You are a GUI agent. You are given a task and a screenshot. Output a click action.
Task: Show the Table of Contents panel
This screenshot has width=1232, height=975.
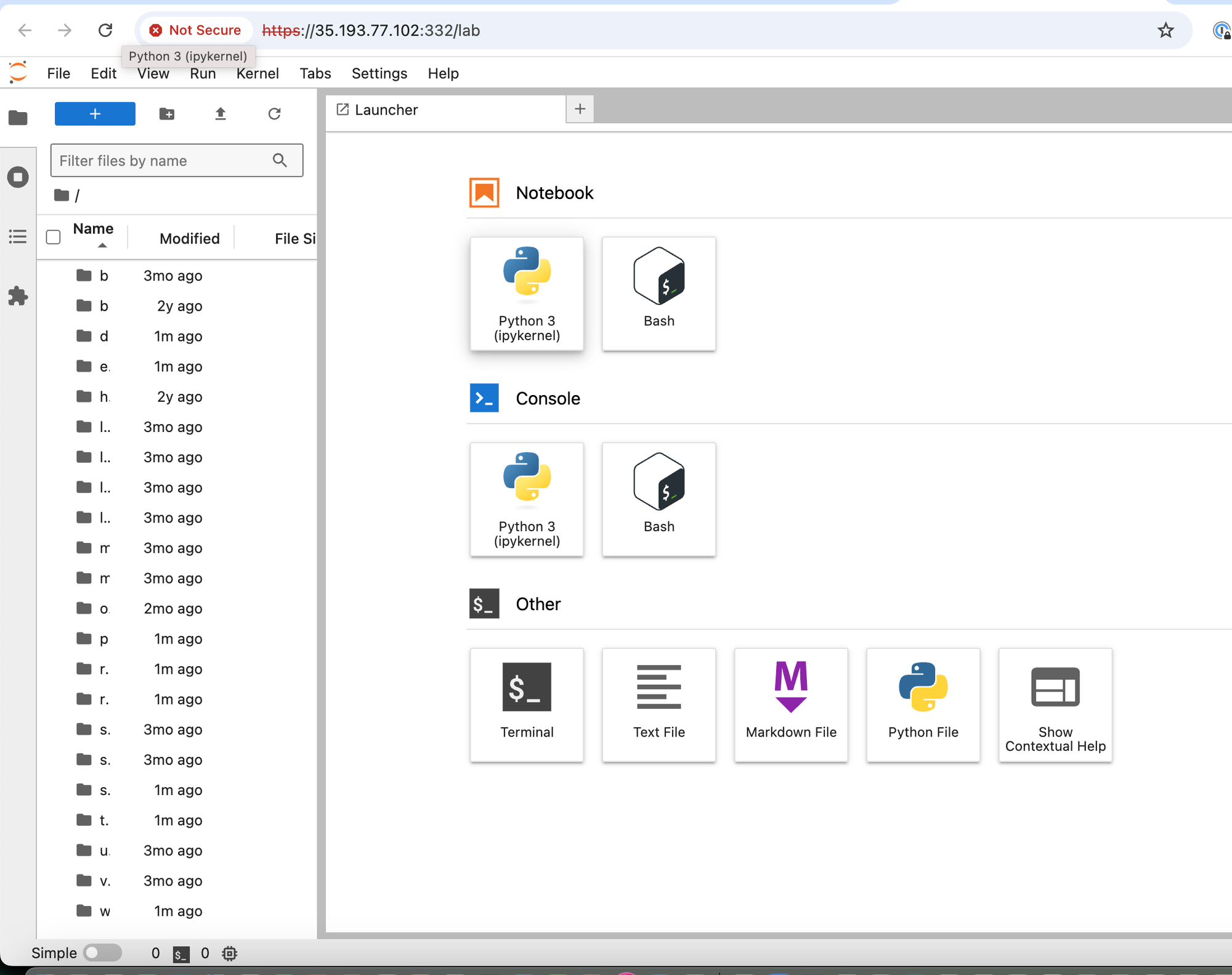point(18,237)
